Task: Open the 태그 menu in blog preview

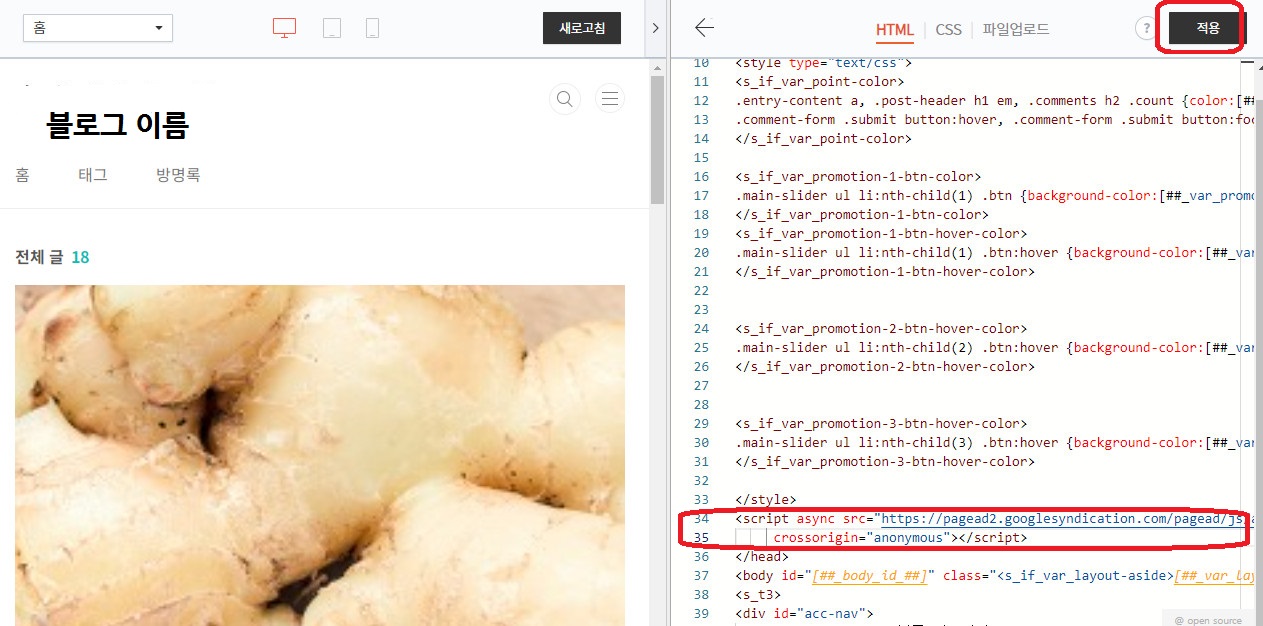Action: pos(93,175)
